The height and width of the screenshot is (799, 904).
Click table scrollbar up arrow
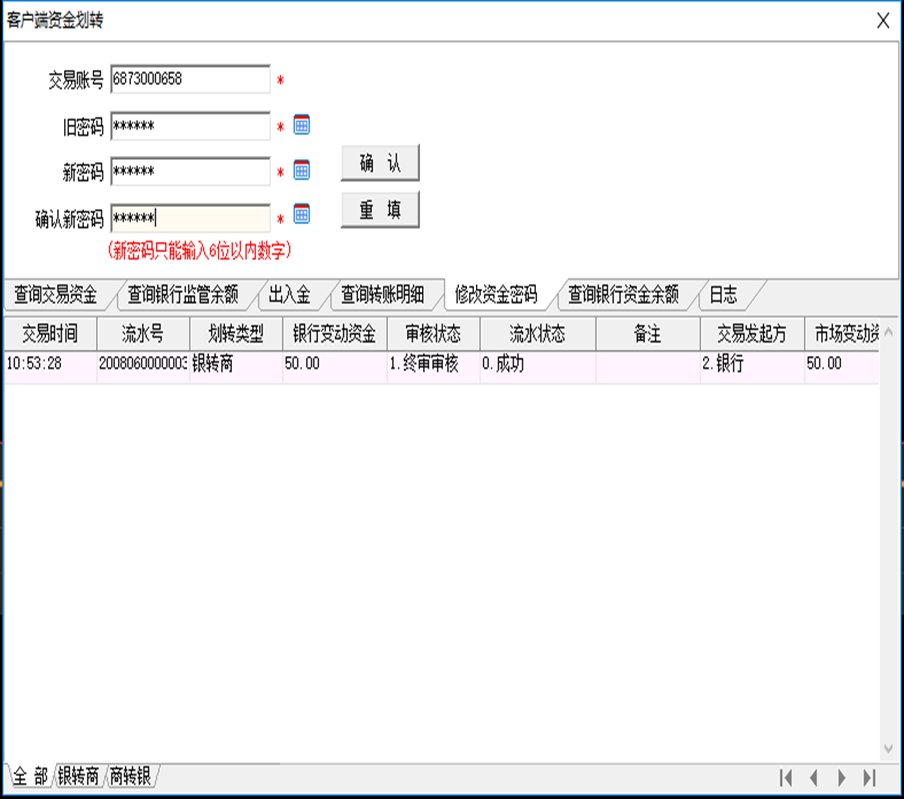coord(888,331)
